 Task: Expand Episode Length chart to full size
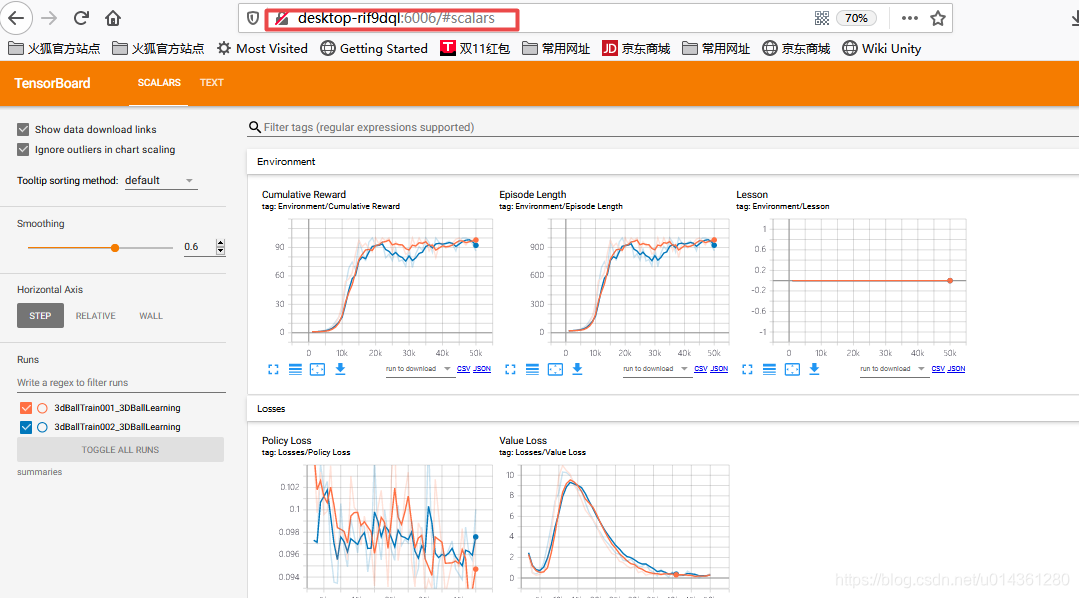coord(511,370)
